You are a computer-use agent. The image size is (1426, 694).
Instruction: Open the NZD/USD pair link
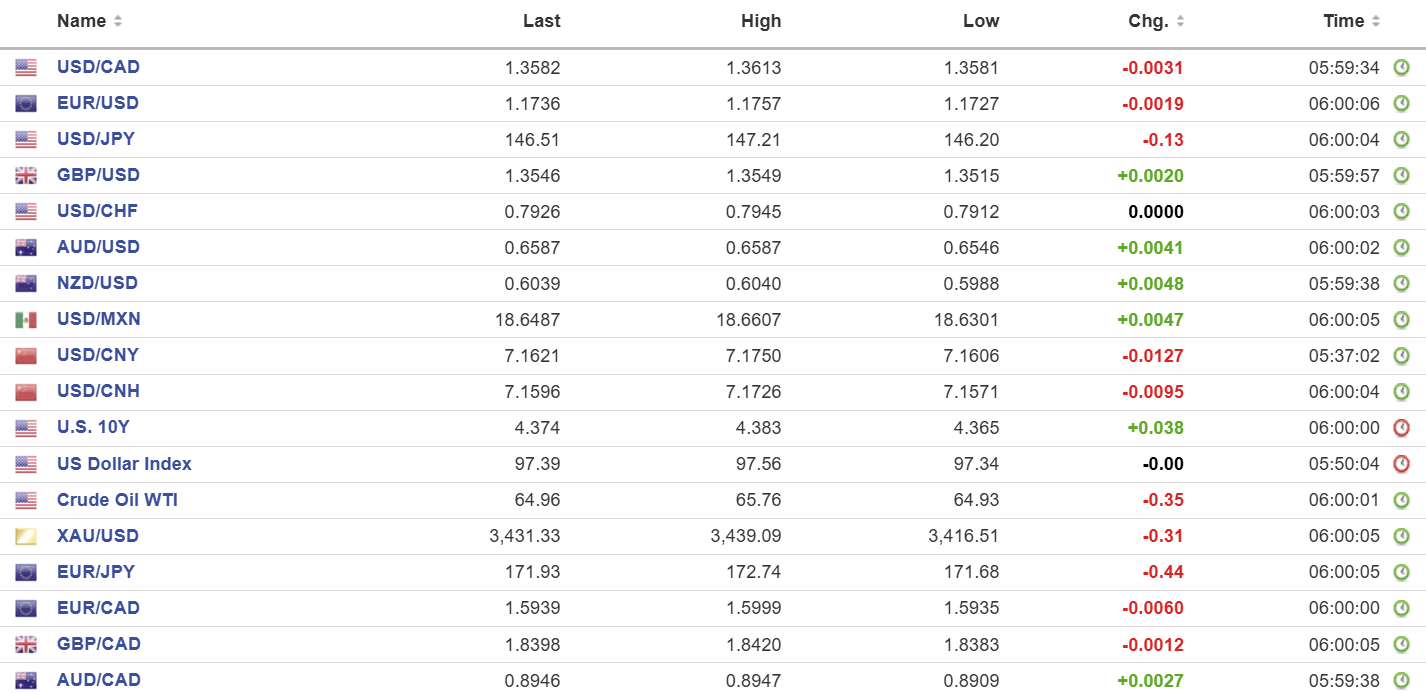(97, 283)
